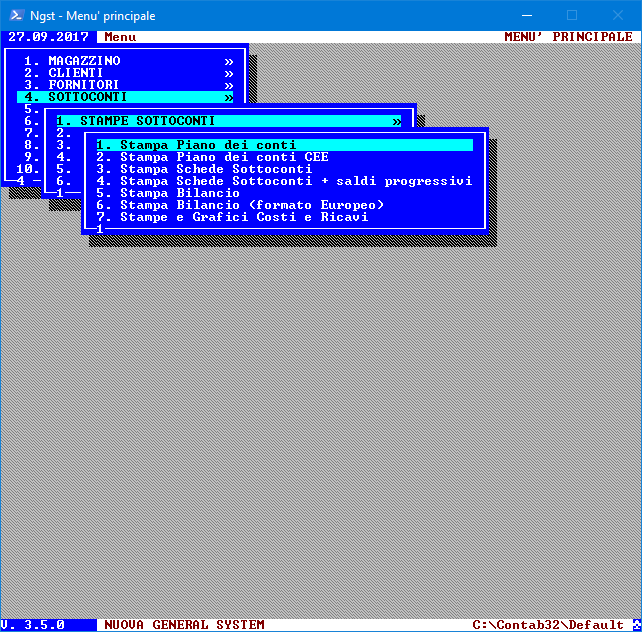Click the » arrow next to CLIENTI
The width and height of the screenshot is (642, 632).
pyautogui.click(x=229, y=73)
